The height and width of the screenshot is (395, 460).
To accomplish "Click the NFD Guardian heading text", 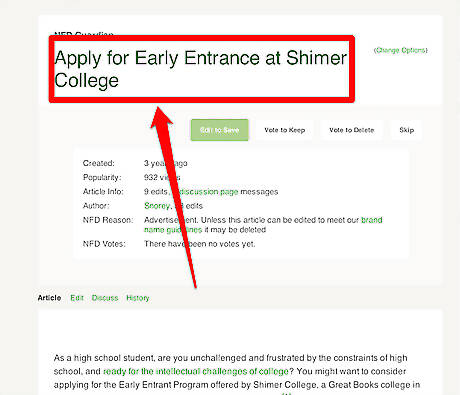I will tap(84, 34).
